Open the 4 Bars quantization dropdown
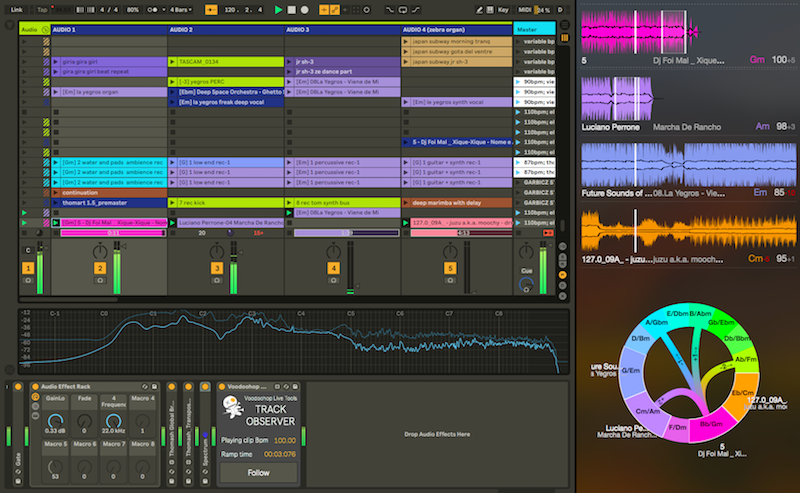Screen dimensions: 800x493 [x=181, y=10]
